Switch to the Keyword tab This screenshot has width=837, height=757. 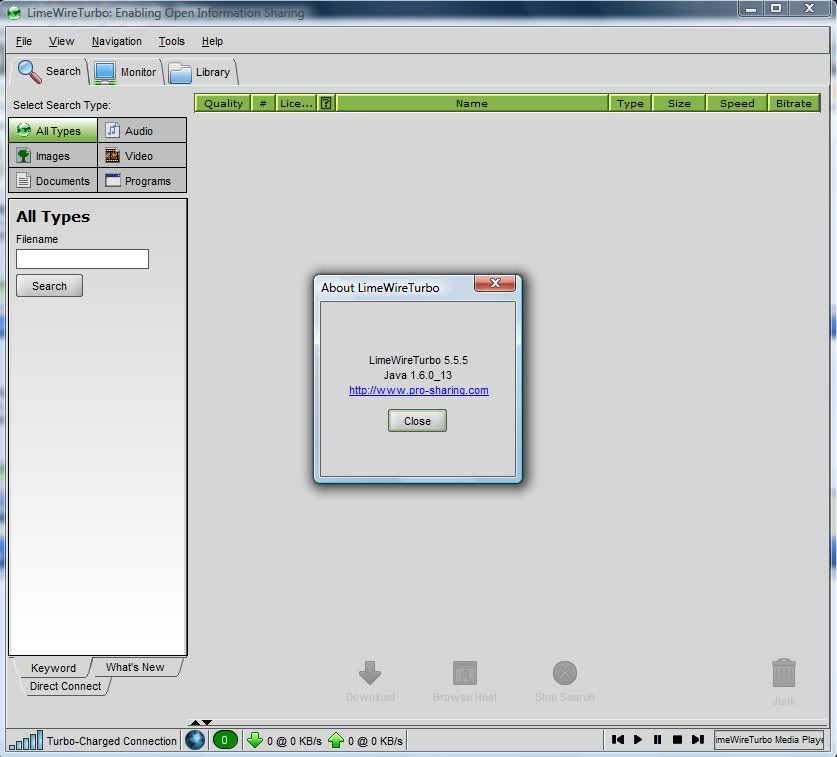point(53,667)
